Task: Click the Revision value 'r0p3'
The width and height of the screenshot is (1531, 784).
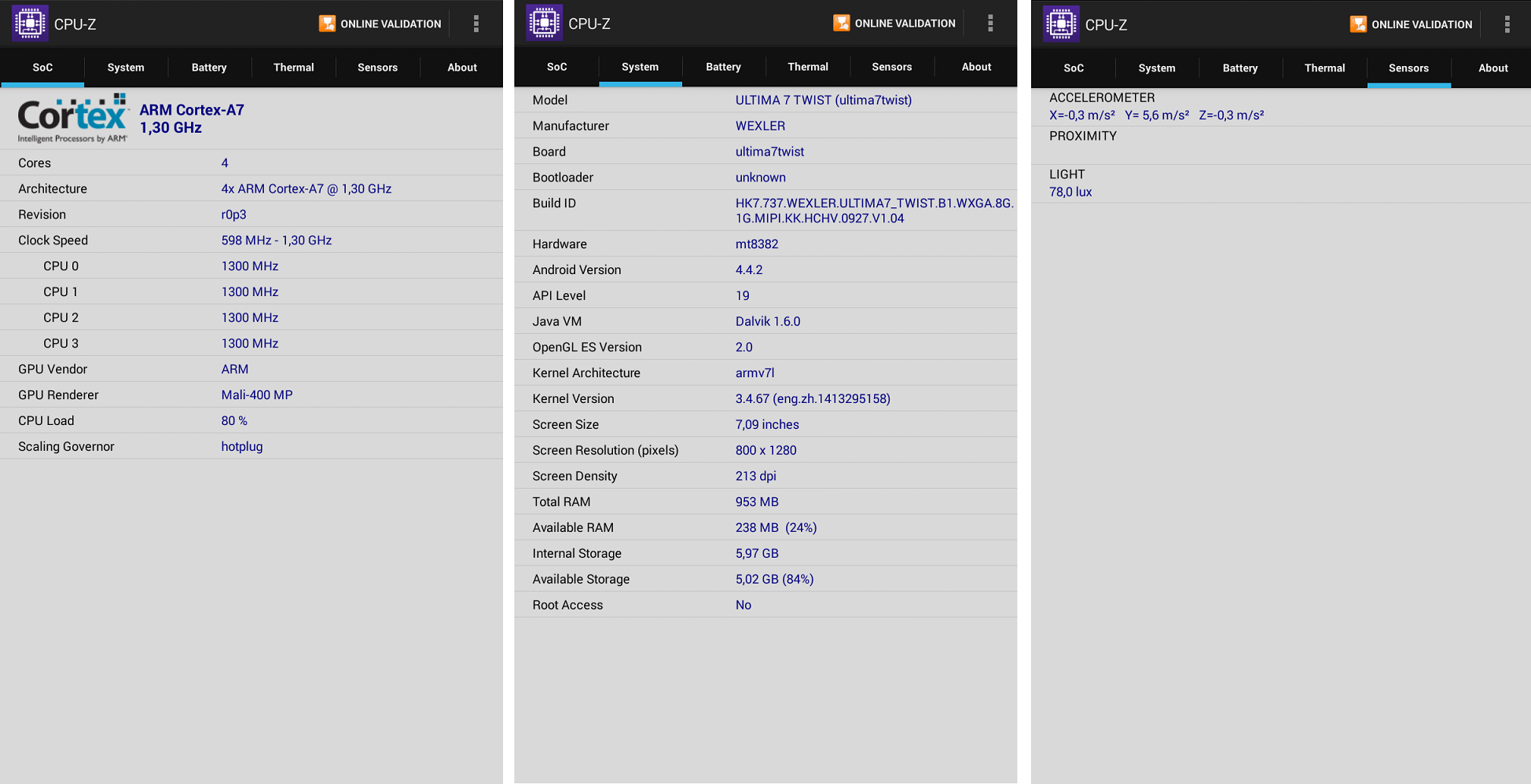Action: click(233, 214)
